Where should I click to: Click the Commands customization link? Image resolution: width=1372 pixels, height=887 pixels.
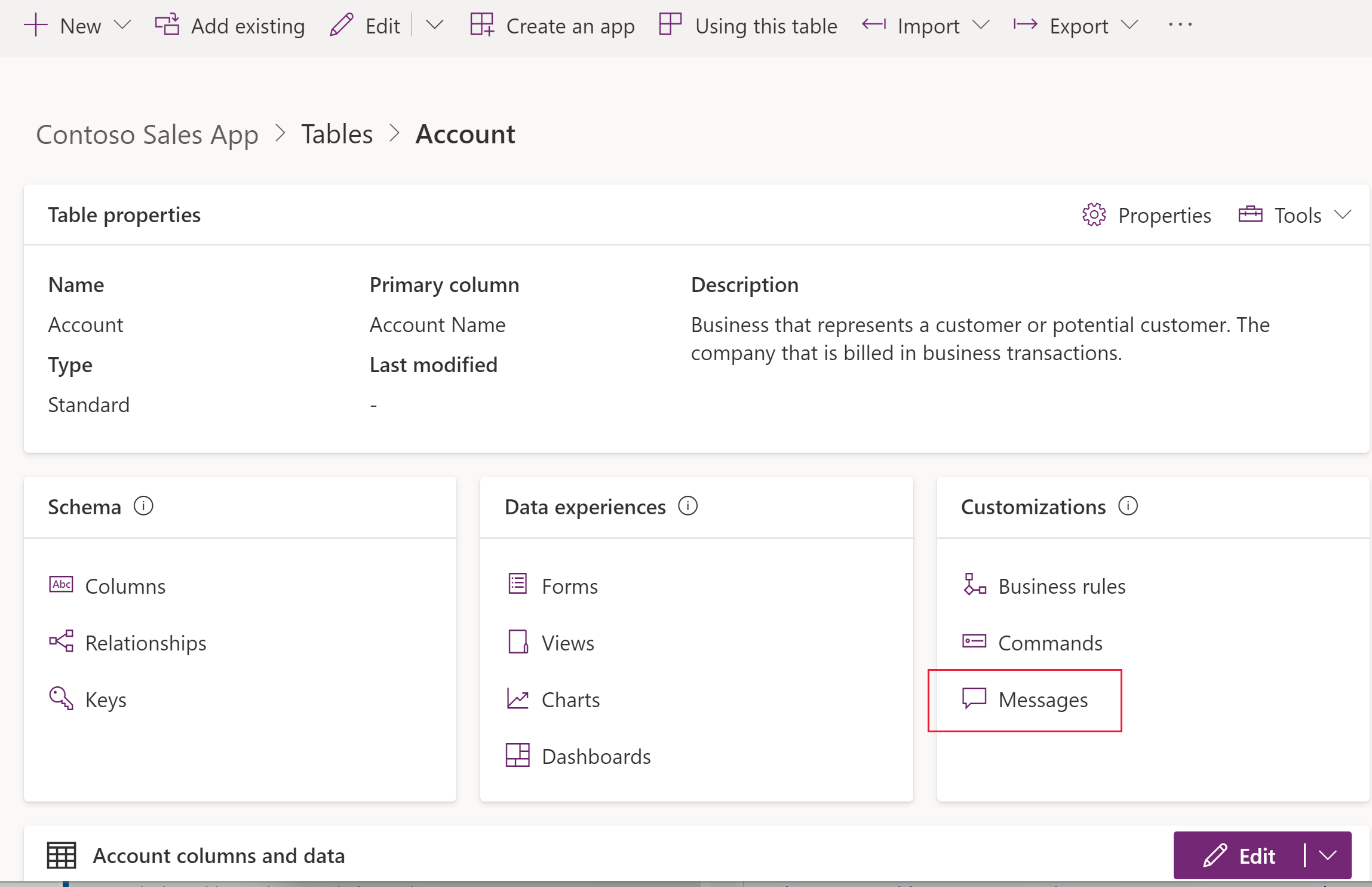[x=1050, y=642]
